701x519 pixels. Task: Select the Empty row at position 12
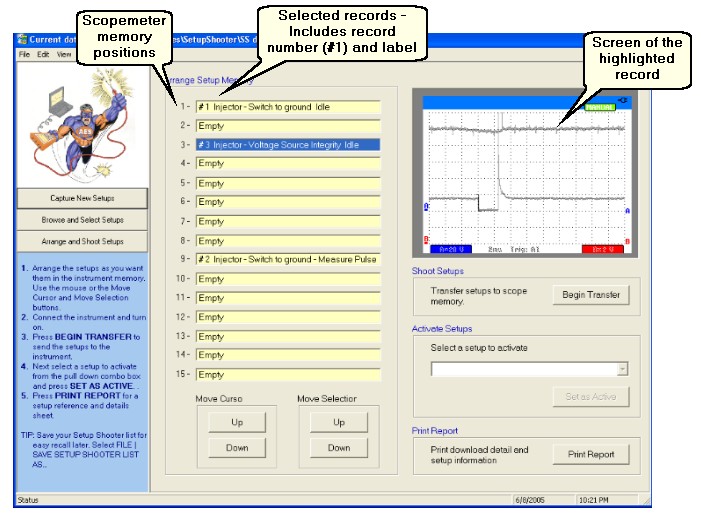288,317
